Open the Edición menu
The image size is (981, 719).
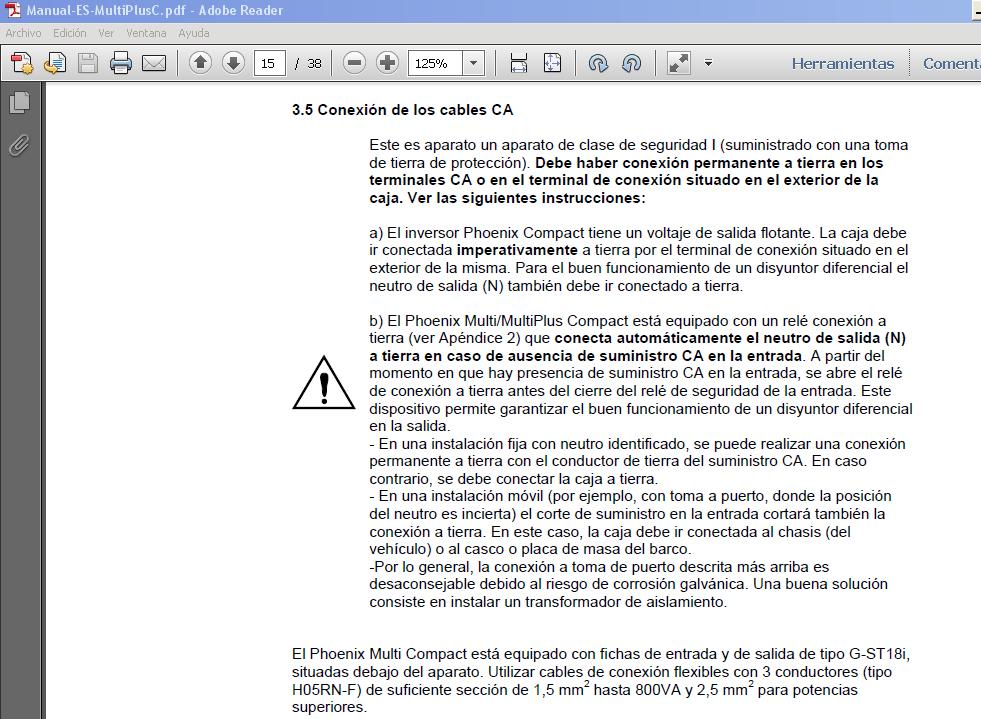[x=69, y=33]
